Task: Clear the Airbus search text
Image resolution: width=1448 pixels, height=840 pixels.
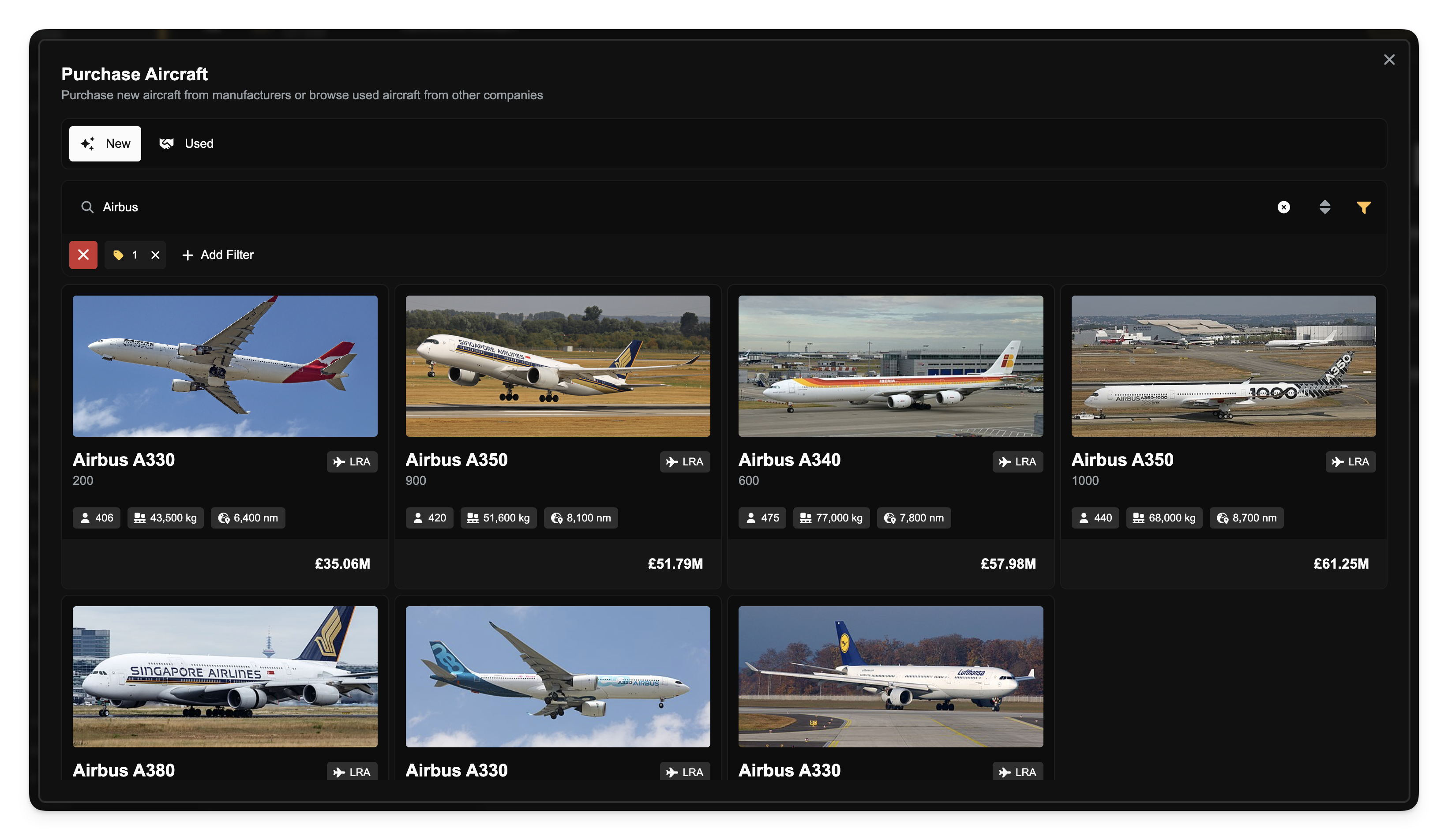Action: [1283, 207]
